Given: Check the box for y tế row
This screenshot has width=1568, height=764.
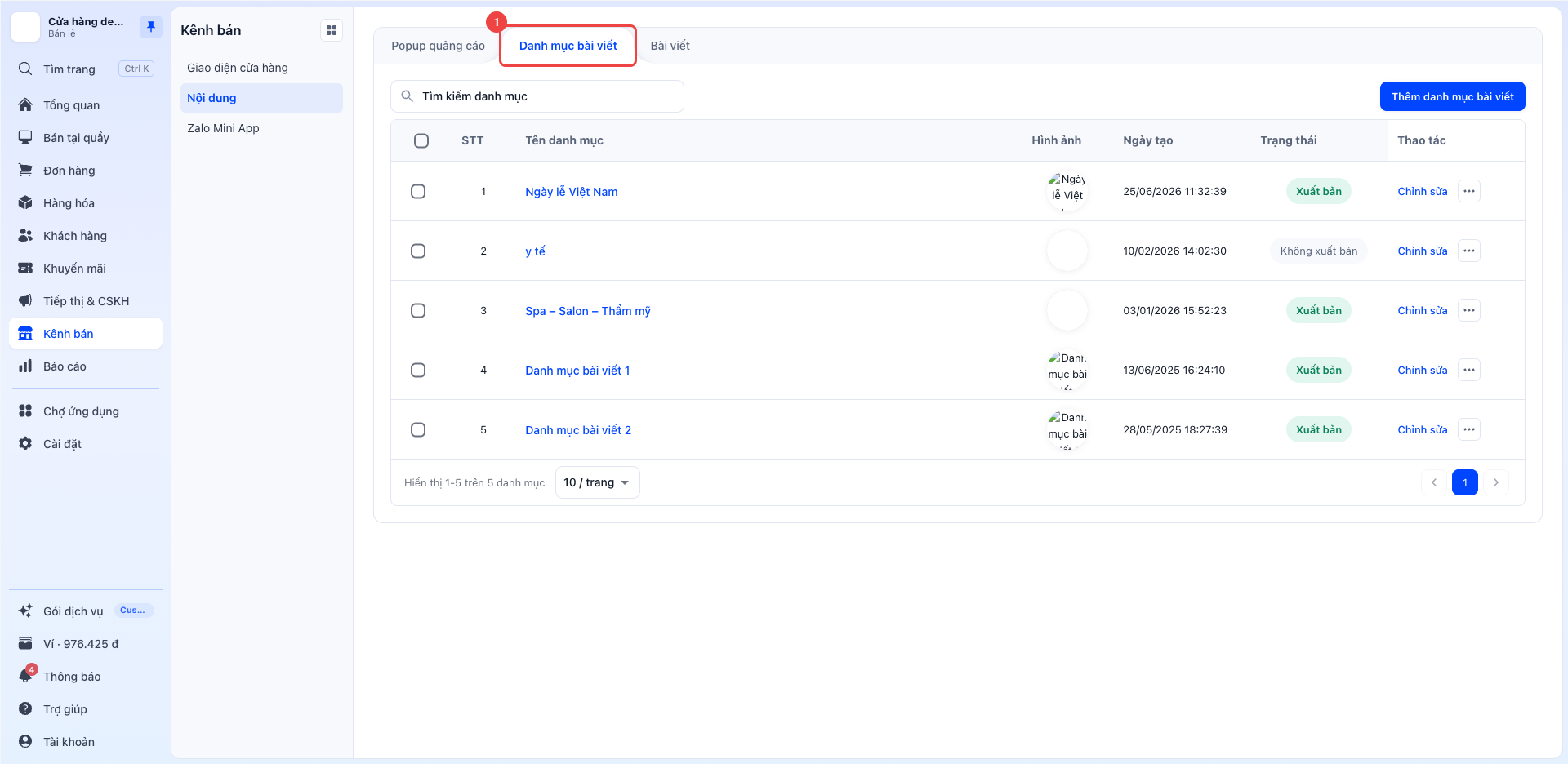Looking at the screenshot, I should pyautogui.click(x=418, y=251).
